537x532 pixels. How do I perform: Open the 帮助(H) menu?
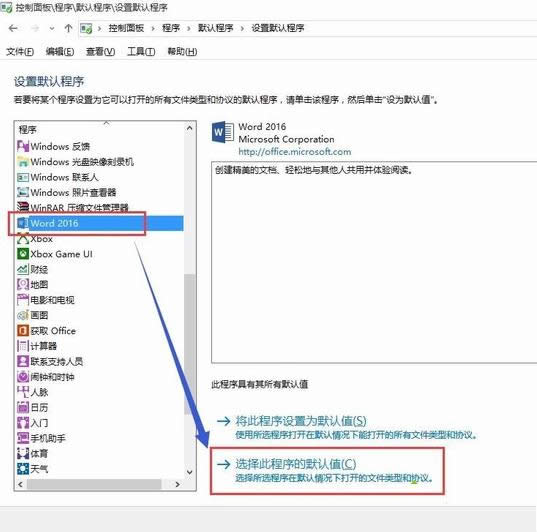click(x=182, y=52)
